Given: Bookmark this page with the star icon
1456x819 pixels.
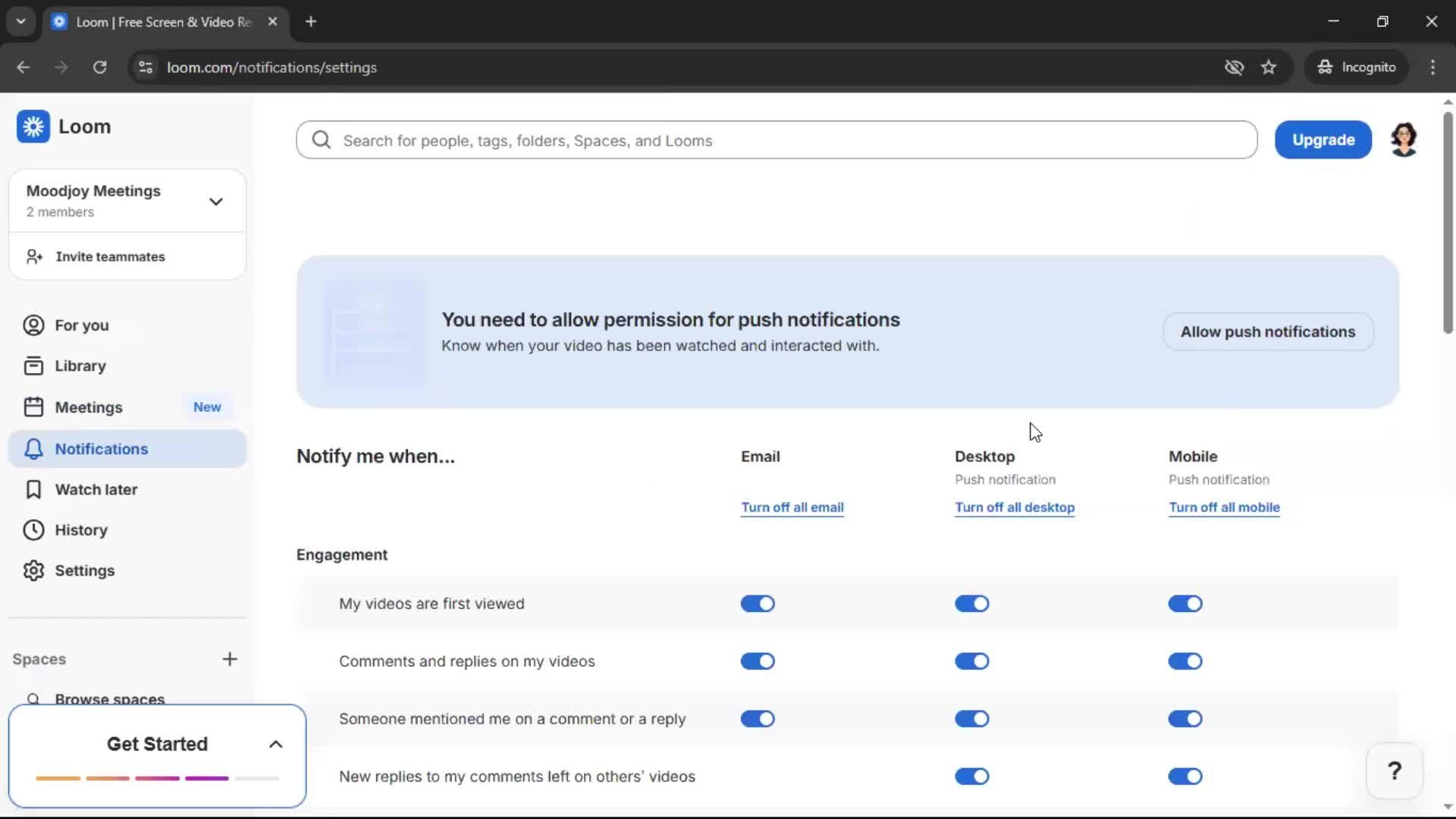Looking at the screenshot, I should 1269,67.
